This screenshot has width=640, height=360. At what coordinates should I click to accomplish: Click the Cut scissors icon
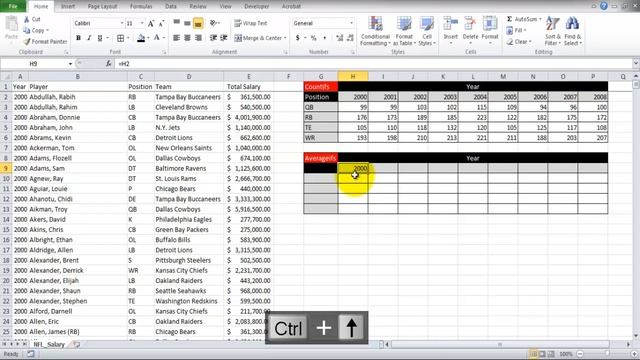(x=27, y=19)
